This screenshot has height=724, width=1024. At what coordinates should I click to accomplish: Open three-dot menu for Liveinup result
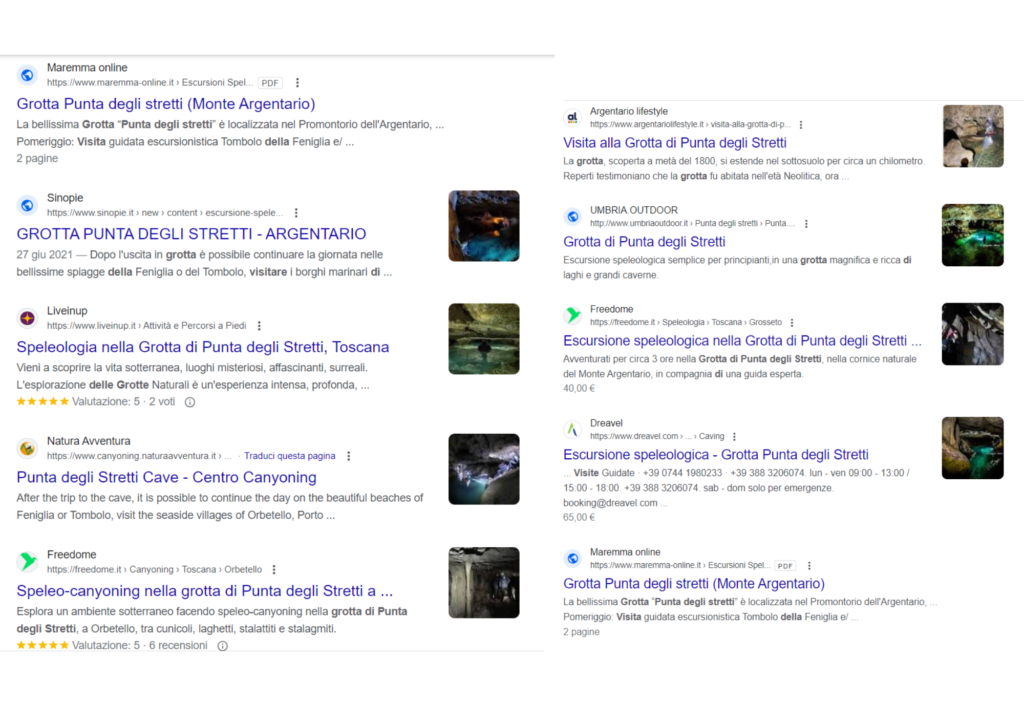(259, 326)
